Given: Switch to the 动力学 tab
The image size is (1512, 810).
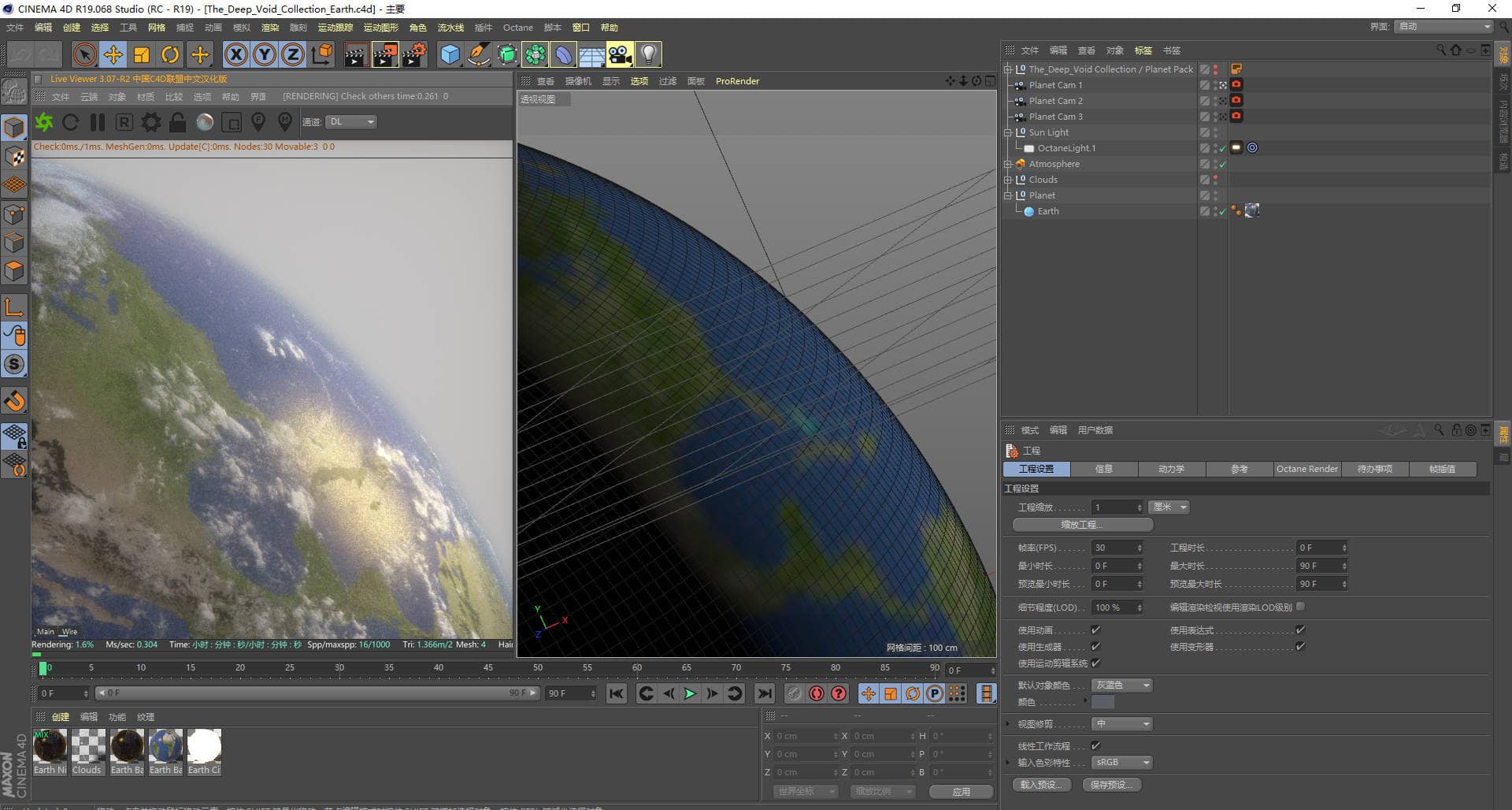Looking at the screenshot, I should pos(1171,469).
